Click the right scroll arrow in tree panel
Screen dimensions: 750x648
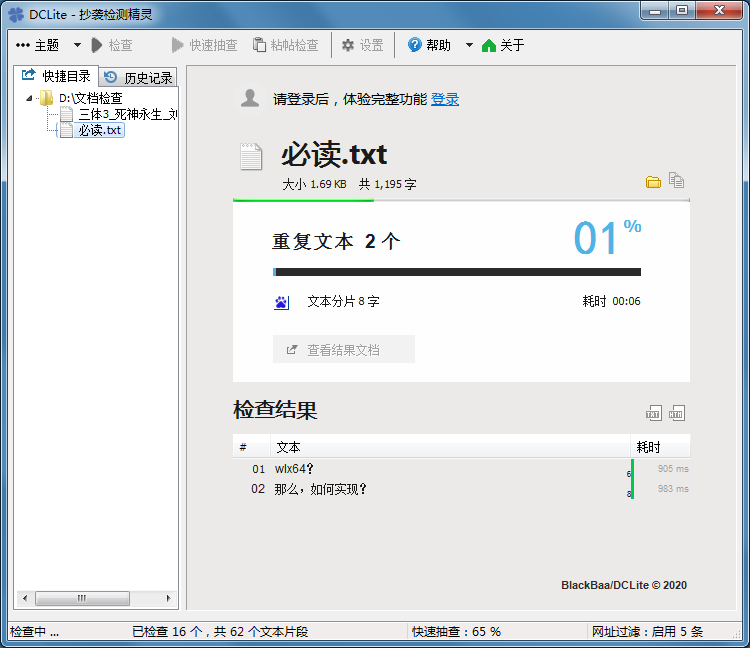coord(168,598)
